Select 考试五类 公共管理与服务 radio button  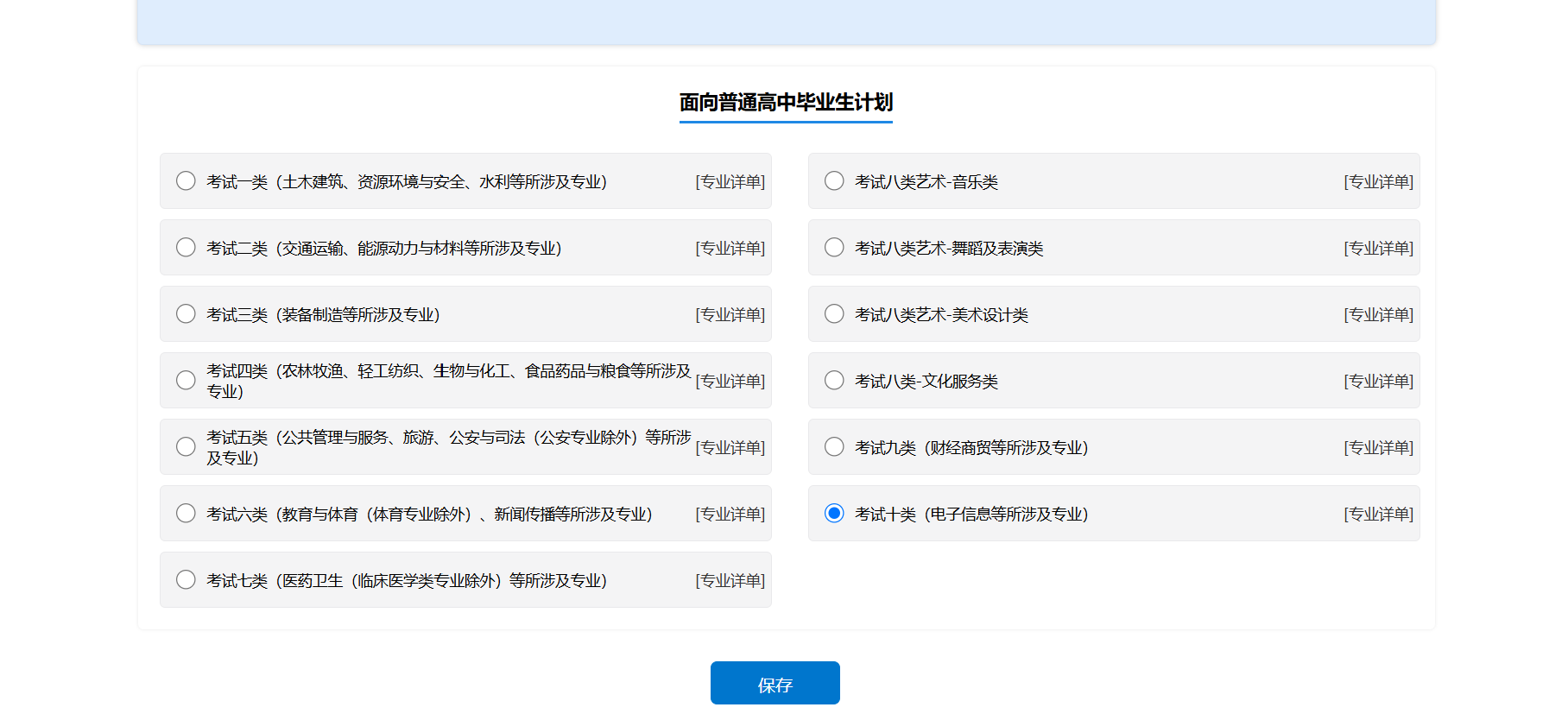coord(186,447)
